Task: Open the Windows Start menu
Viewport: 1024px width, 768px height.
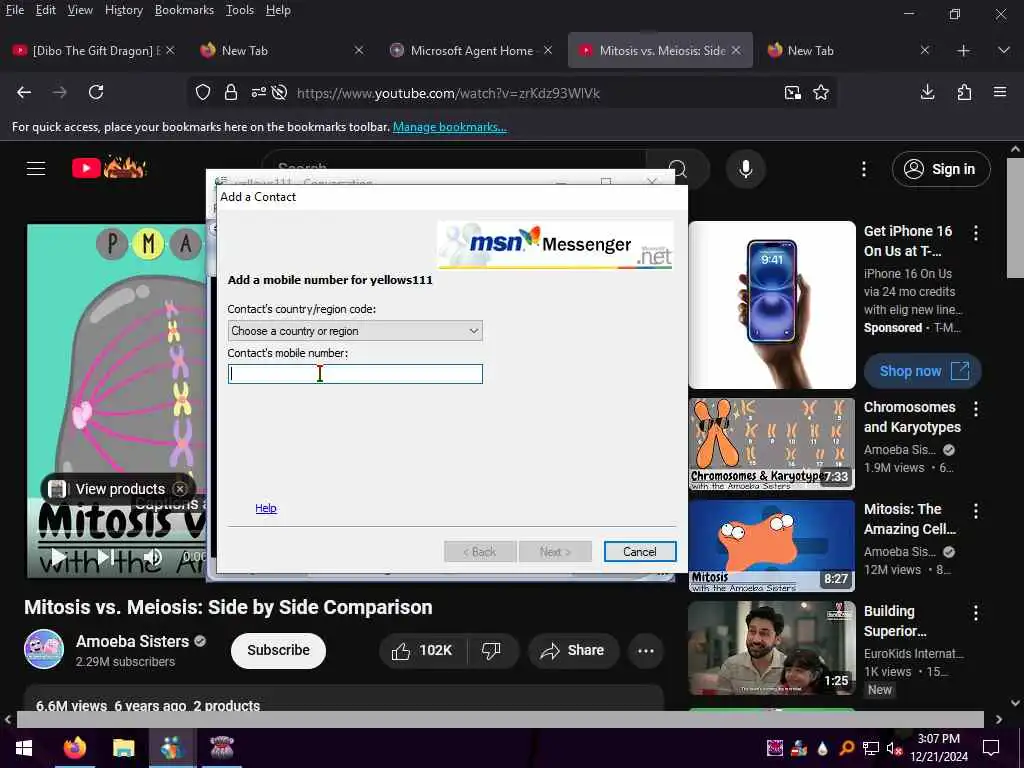Action: click(x=24, y=748)
